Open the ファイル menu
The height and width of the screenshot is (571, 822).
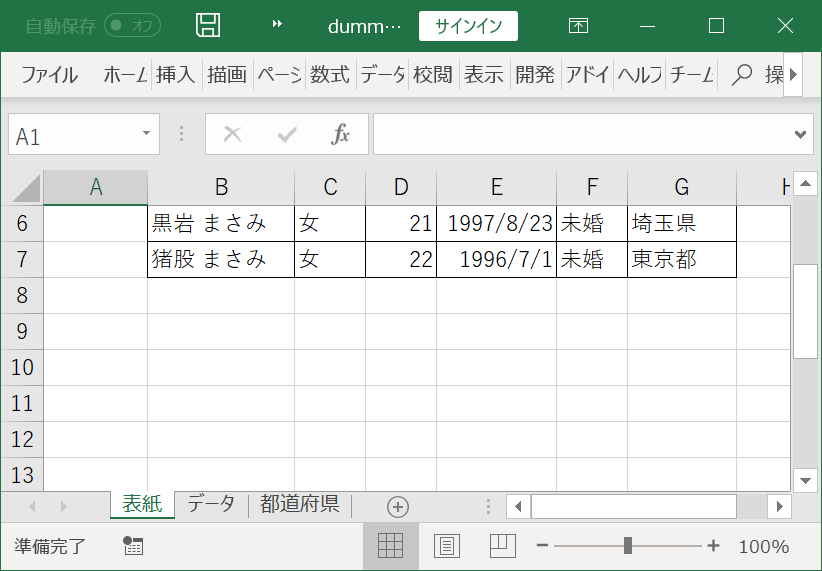click(x=49, y=75)
